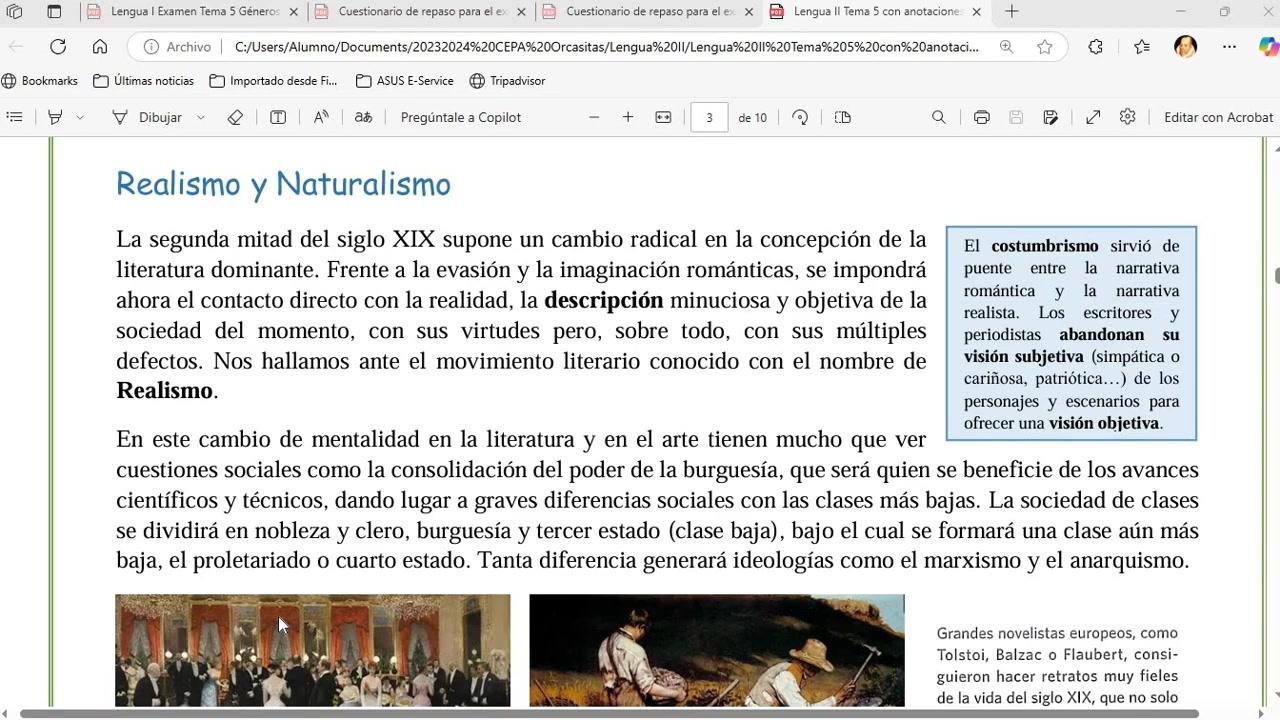Toggle the page view layout button

coord(843,117)
